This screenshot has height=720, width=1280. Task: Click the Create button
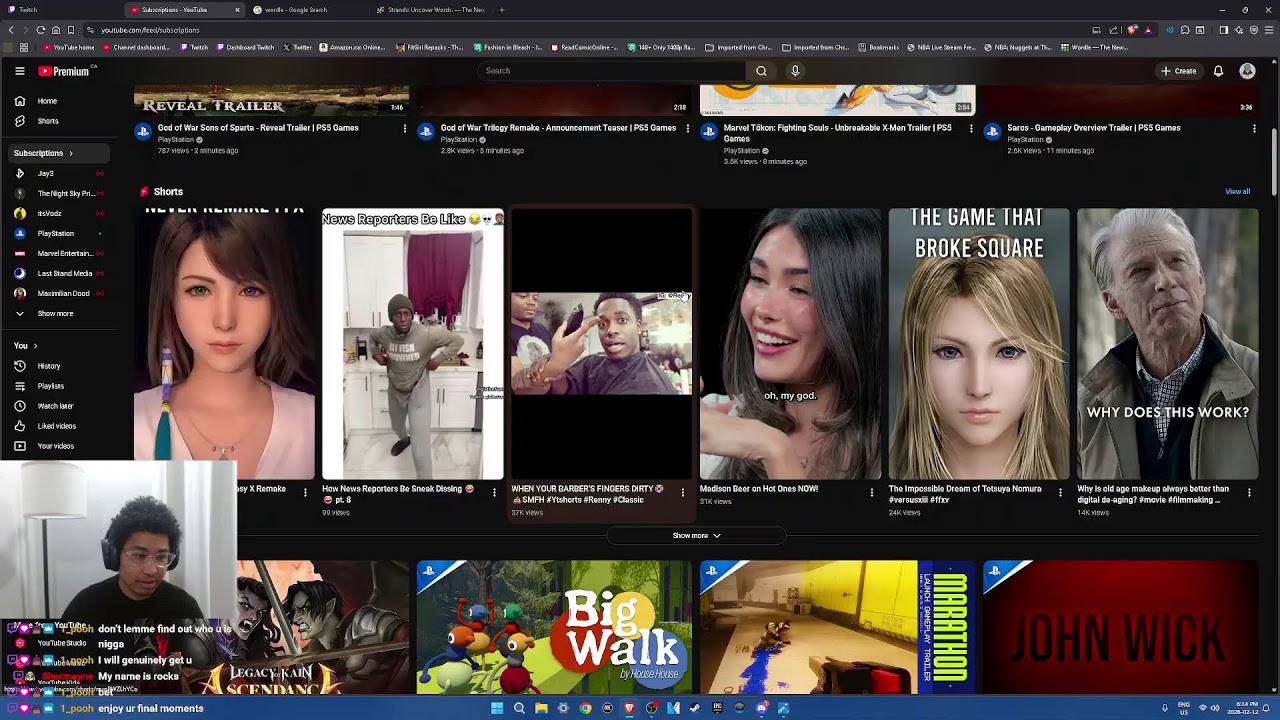(x=1178, y=71)
